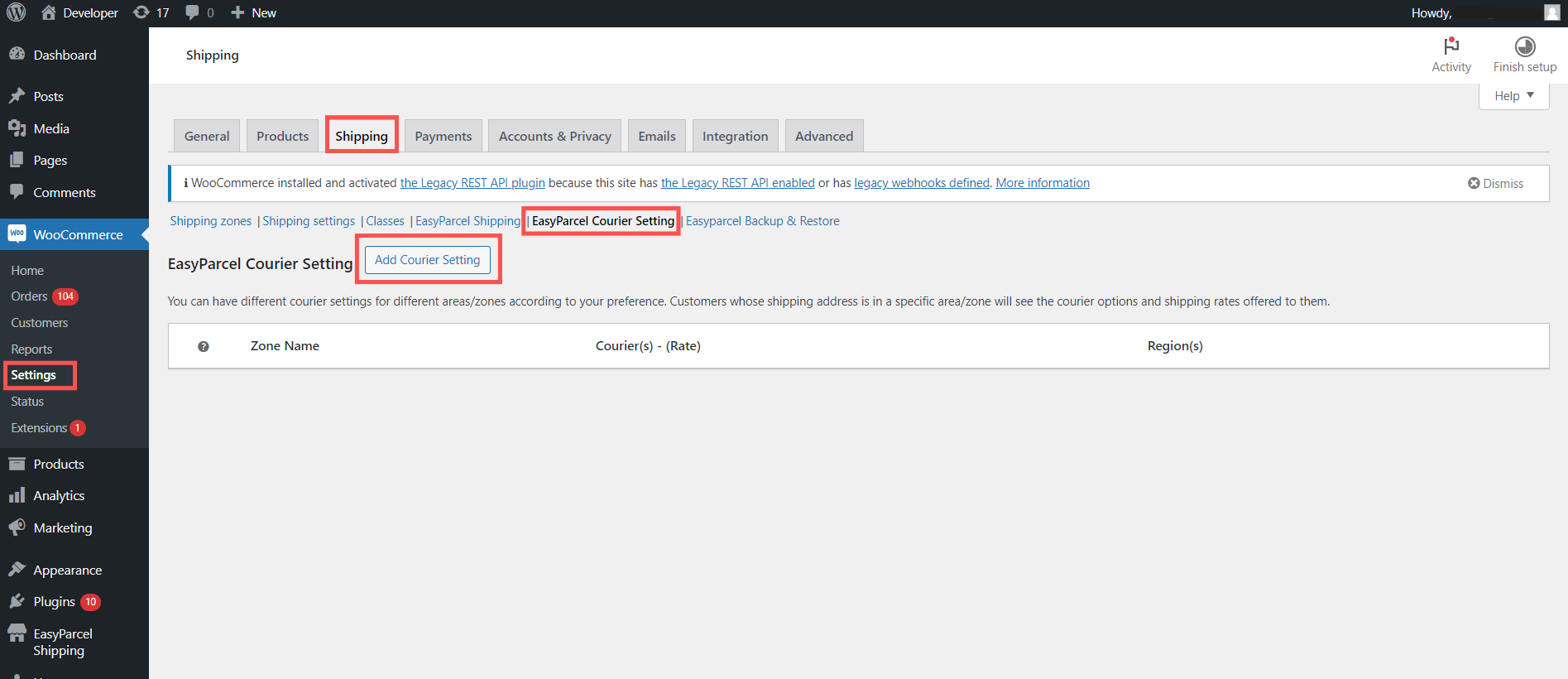Viewport: 1568px width, 679px height.
Task: Open Easyparcel Backup & Restore link
Action: point(763,221)
